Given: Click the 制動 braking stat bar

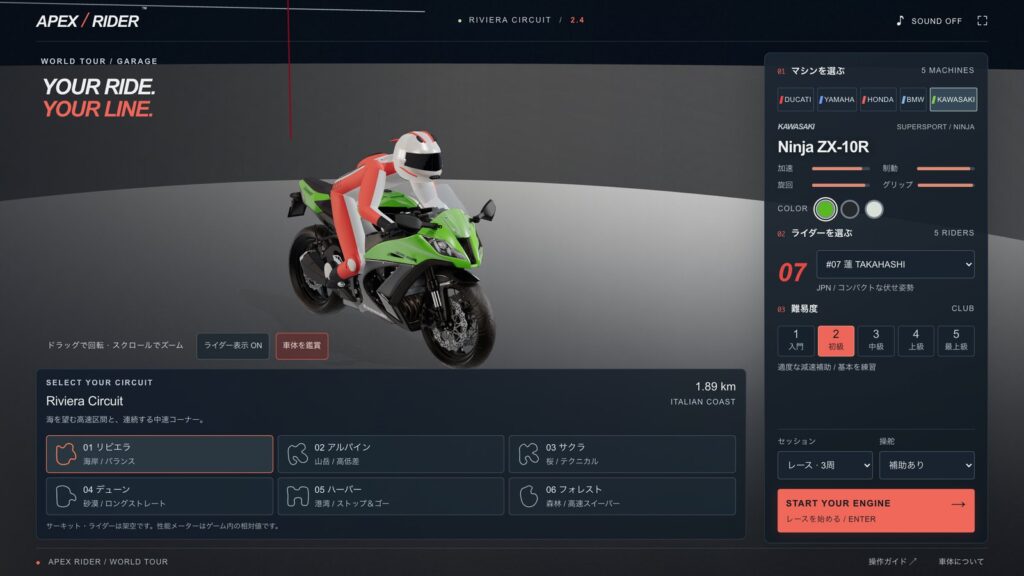Looking at the screenshot, I should (946, 168).
